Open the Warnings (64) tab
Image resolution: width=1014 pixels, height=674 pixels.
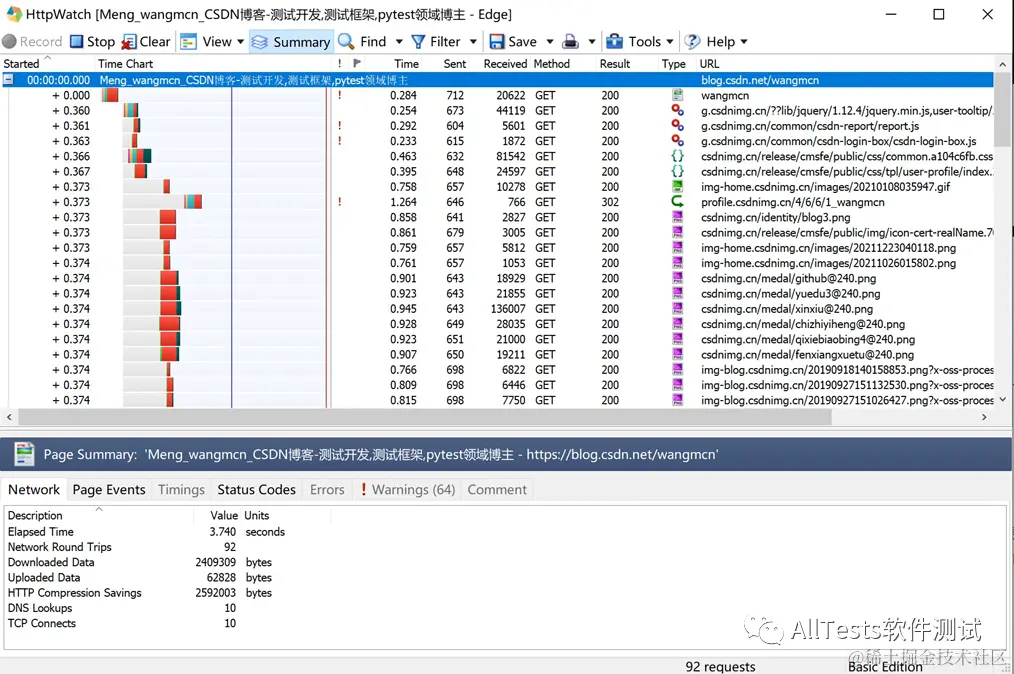coord(407,490)
